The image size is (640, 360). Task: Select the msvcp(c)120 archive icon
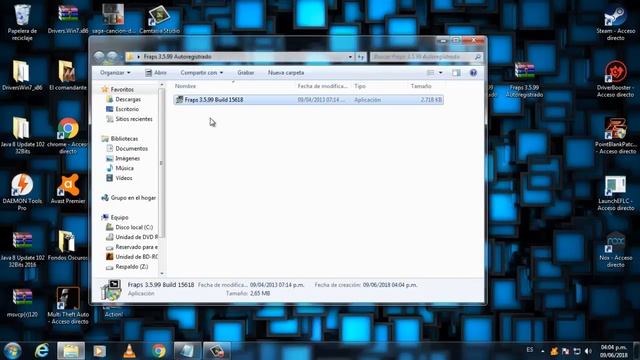pyautogui.click(x=22, y=303)
